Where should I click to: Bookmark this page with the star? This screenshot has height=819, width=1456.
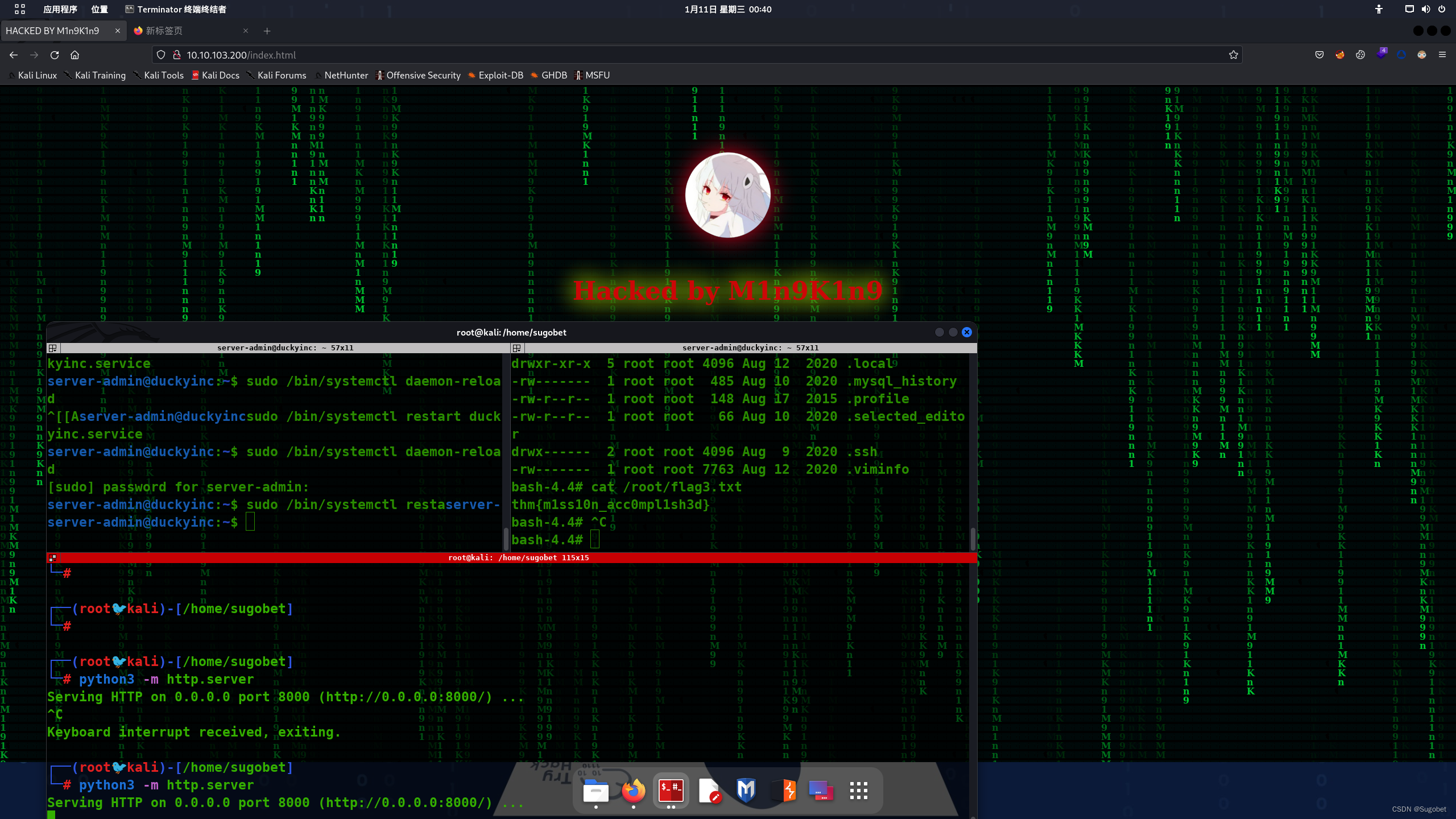coord(1233,55)
